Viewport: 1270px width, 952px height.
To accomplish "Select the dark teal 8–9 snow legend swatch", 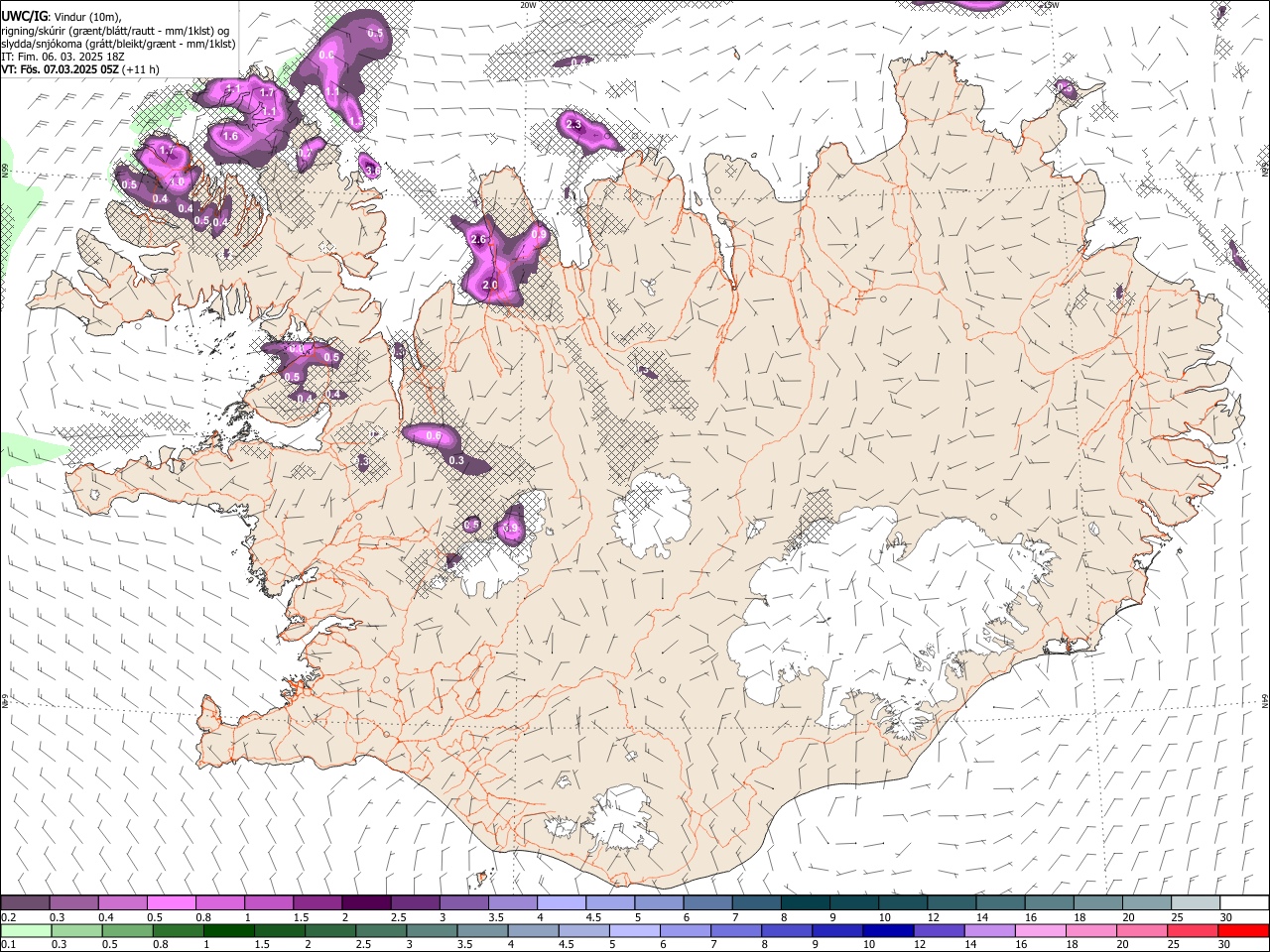I will tap(805, 902).
